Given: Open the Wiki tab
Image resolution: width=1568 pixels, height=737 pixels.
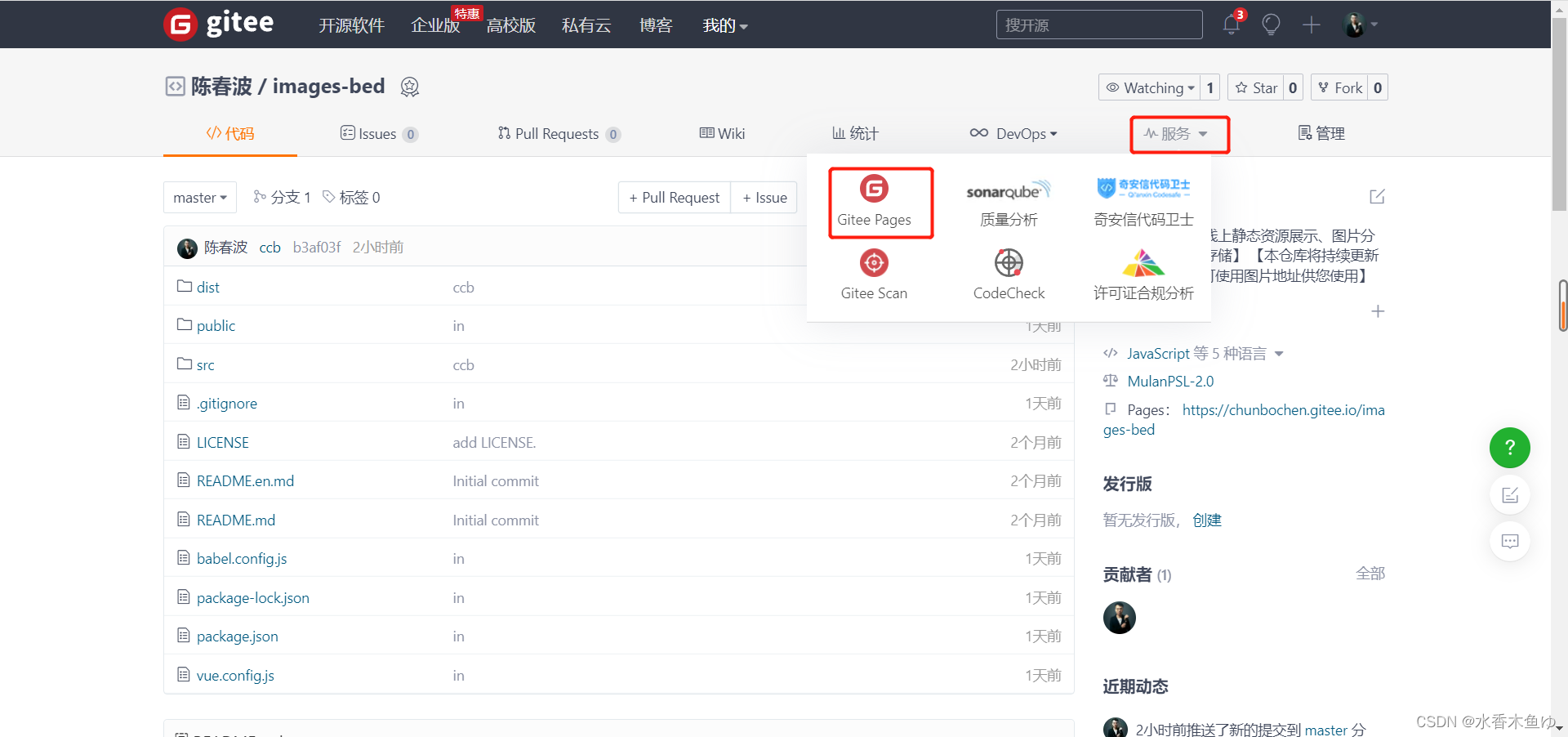Looking at the screenshot, I should coord(722,133).
